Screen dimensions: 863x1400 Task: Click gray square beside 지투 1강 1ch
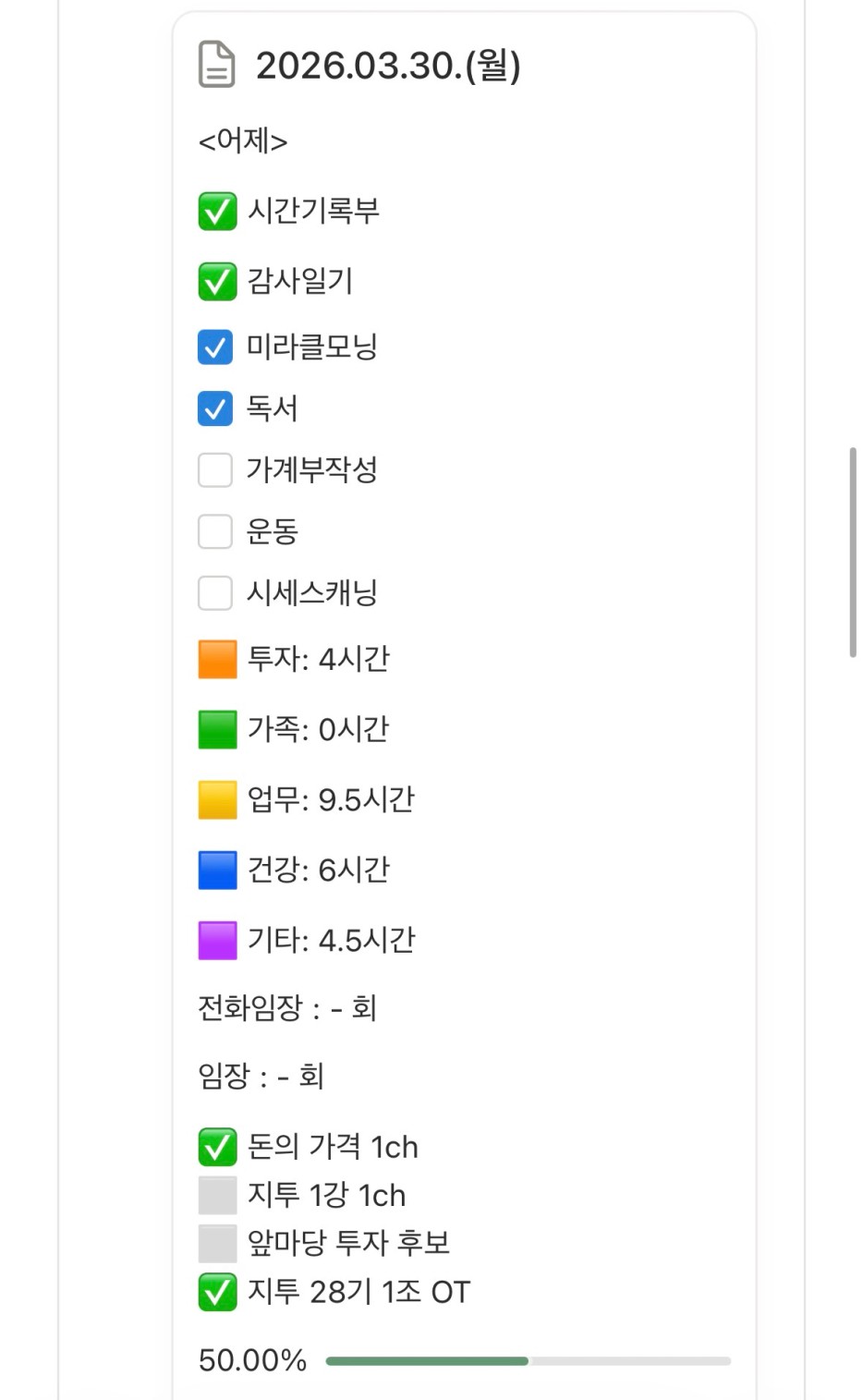tap(217, 1196)
